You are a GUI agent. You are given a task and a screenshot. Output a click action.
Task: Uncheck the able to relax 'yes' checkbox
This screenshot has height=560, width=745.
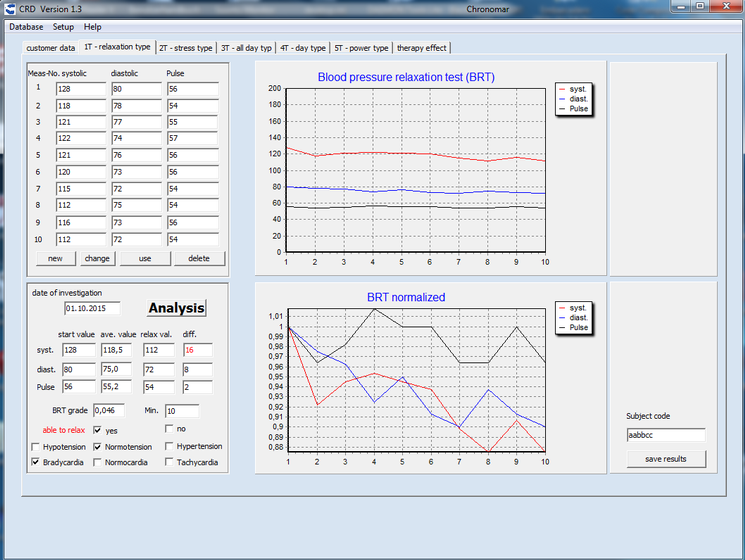point(98,430)
